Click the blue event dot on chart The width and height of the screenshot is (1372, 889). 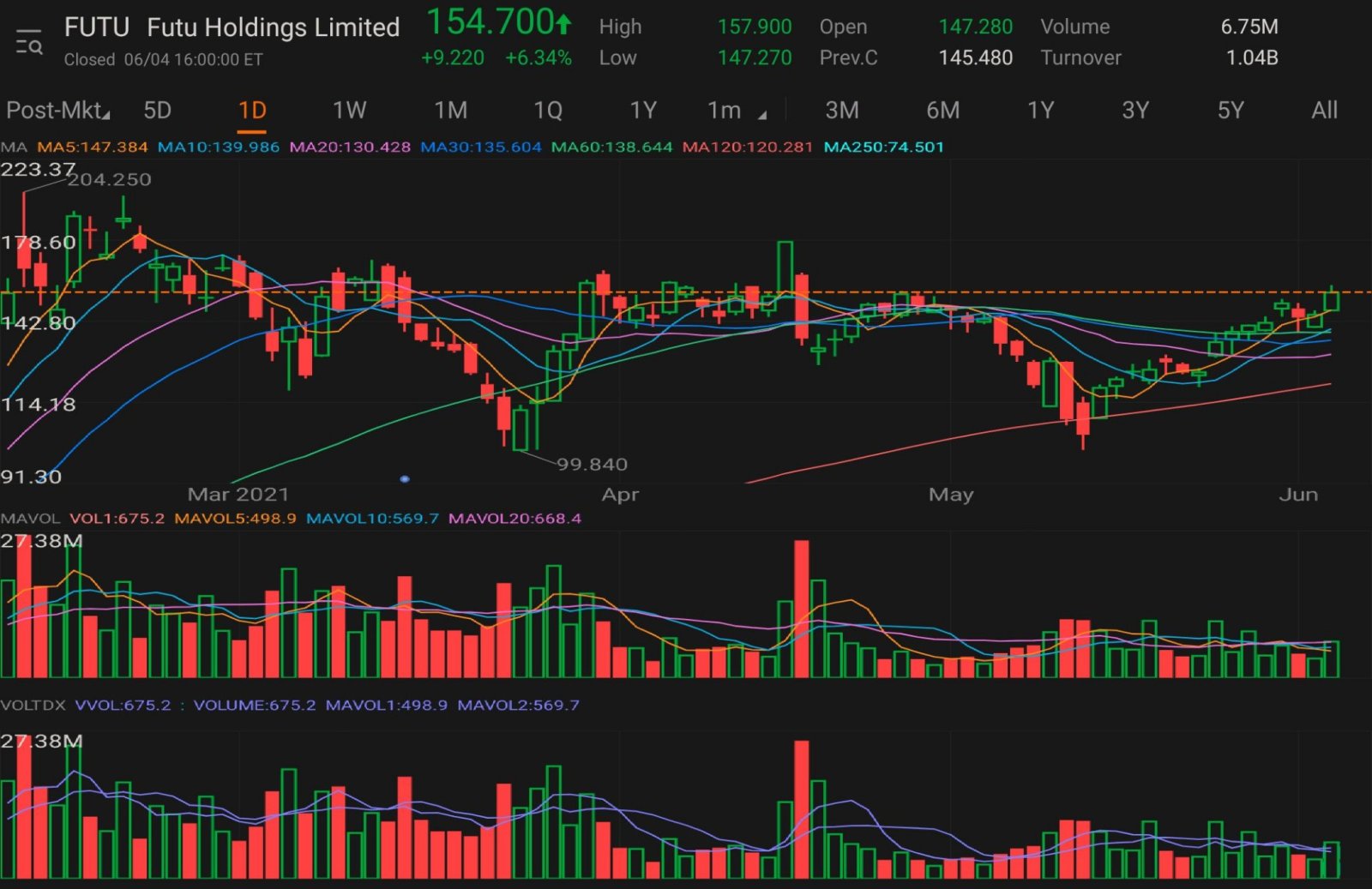405,479
